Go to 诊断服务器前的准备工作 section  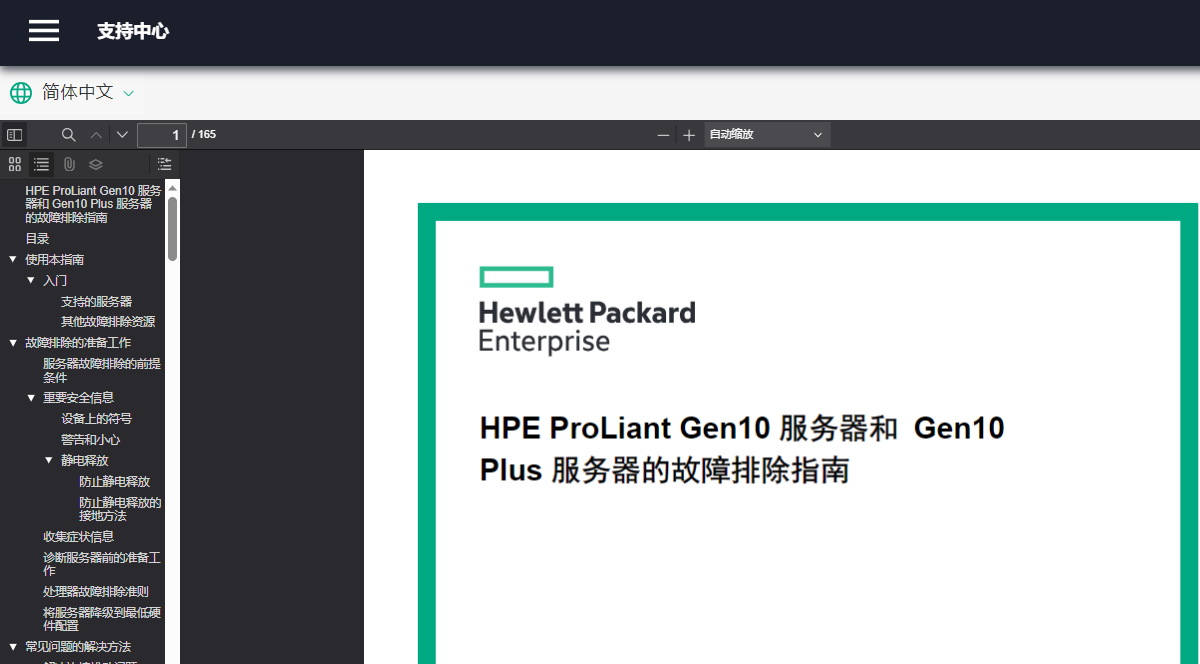pos(102,564)
